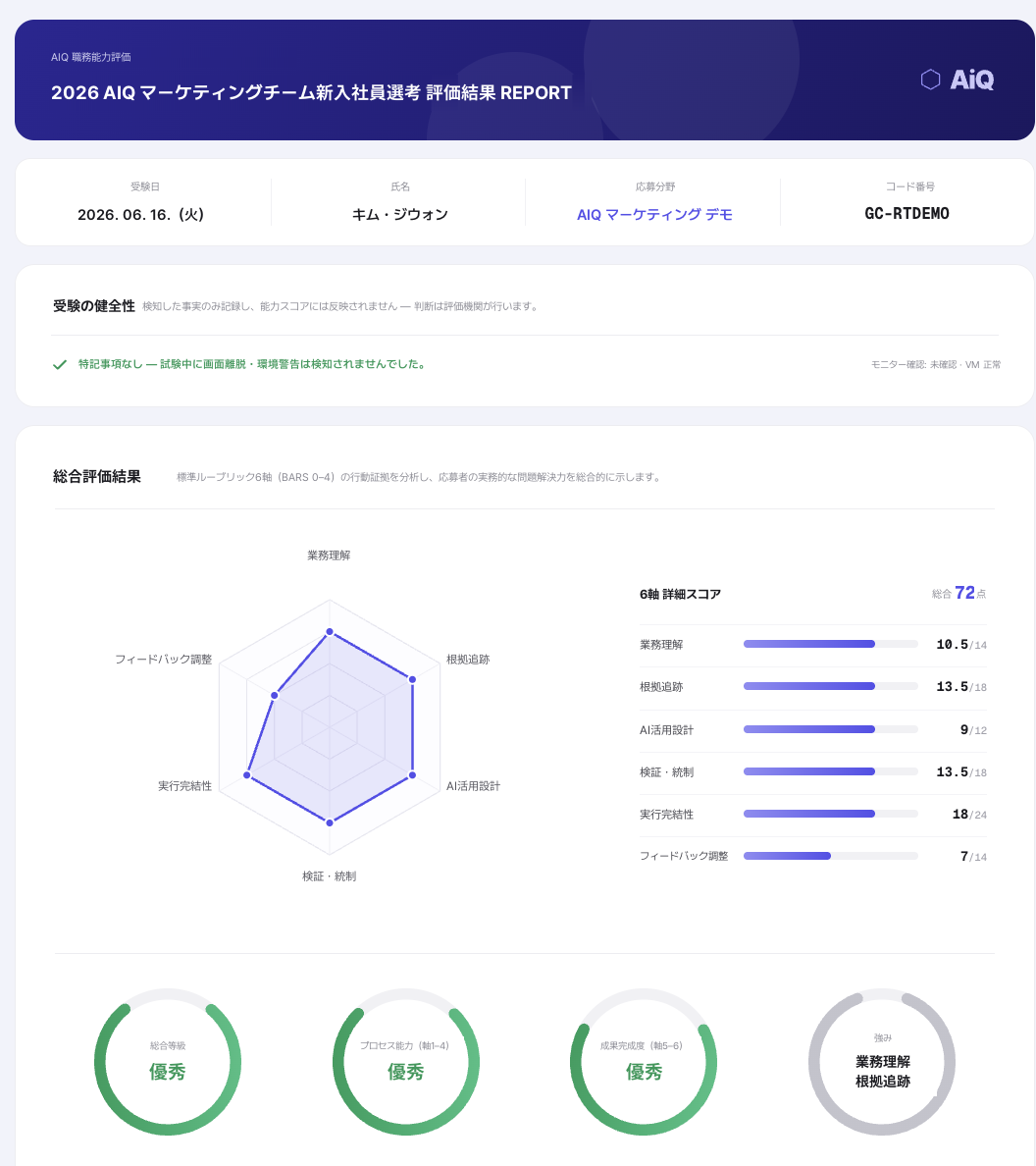This screenshot has width=1036, height=1166.
Task: Click the '9/12' score value
Action: 973,730
